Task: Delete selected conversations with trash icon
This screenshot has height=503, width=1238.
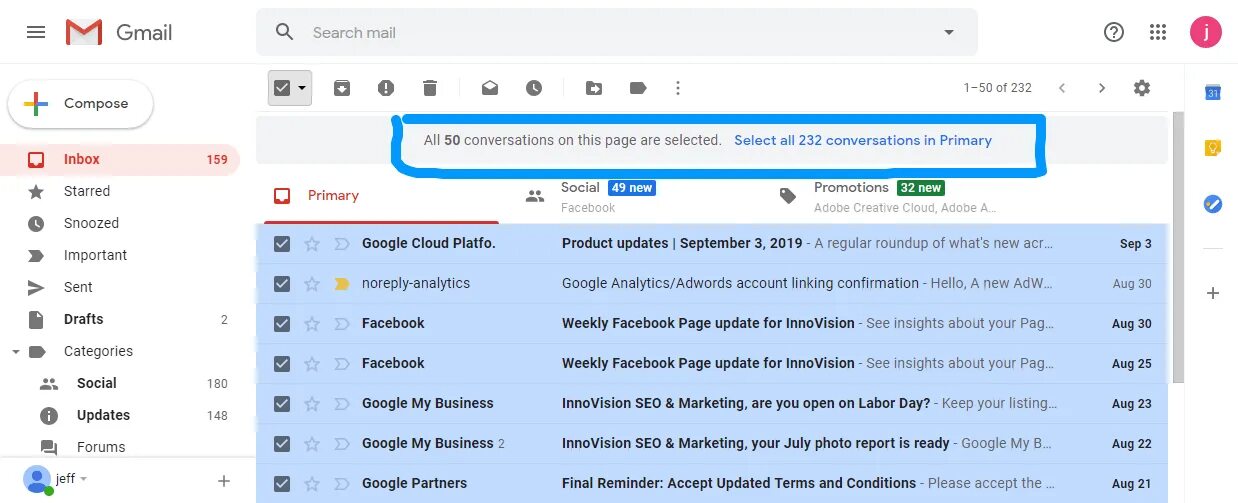Action: 430,88
